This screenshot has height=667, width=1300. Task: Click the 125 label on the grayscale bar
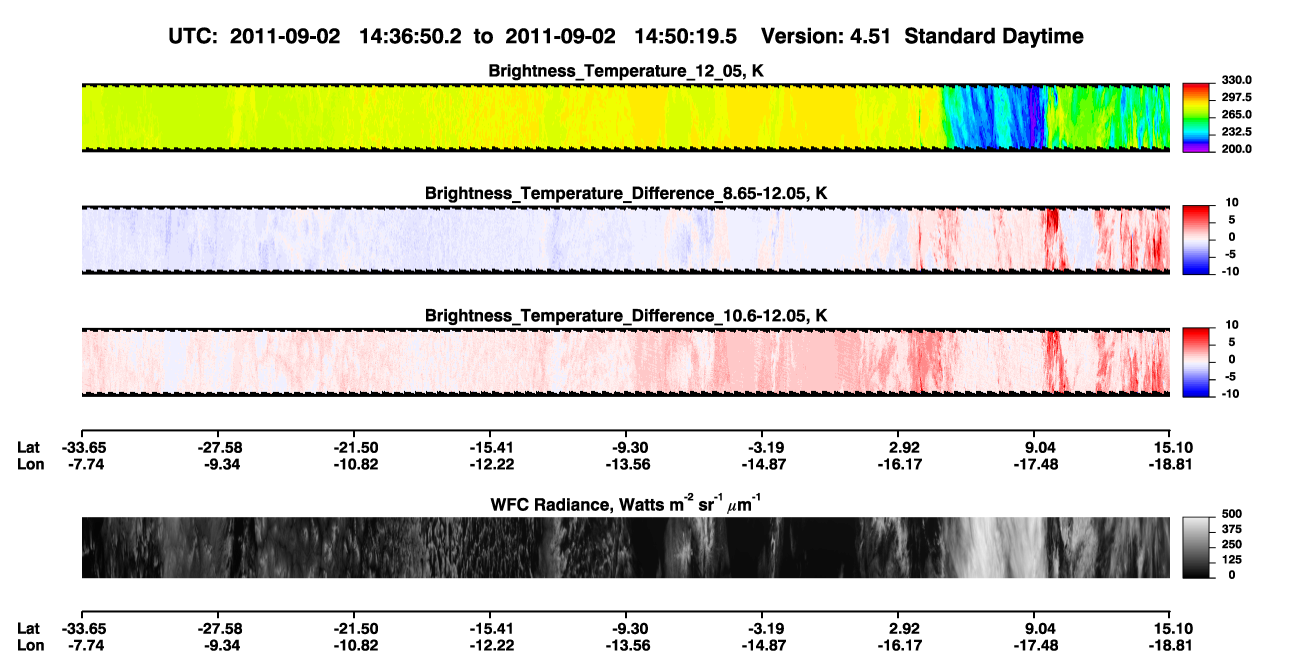click(x=1232, y=559)
